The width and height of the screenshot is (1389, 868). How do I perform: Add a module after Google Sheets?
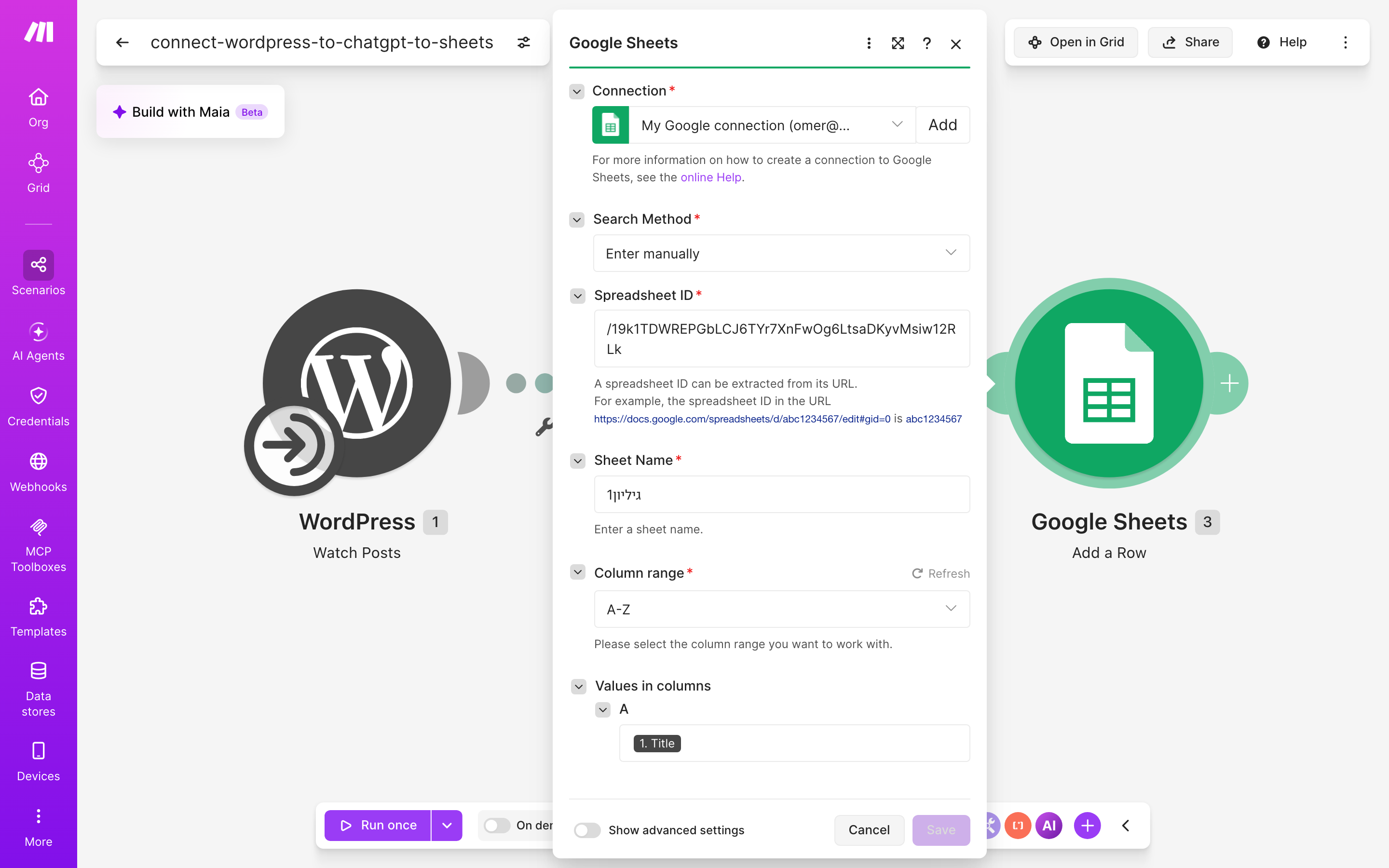pos(1229,383)
